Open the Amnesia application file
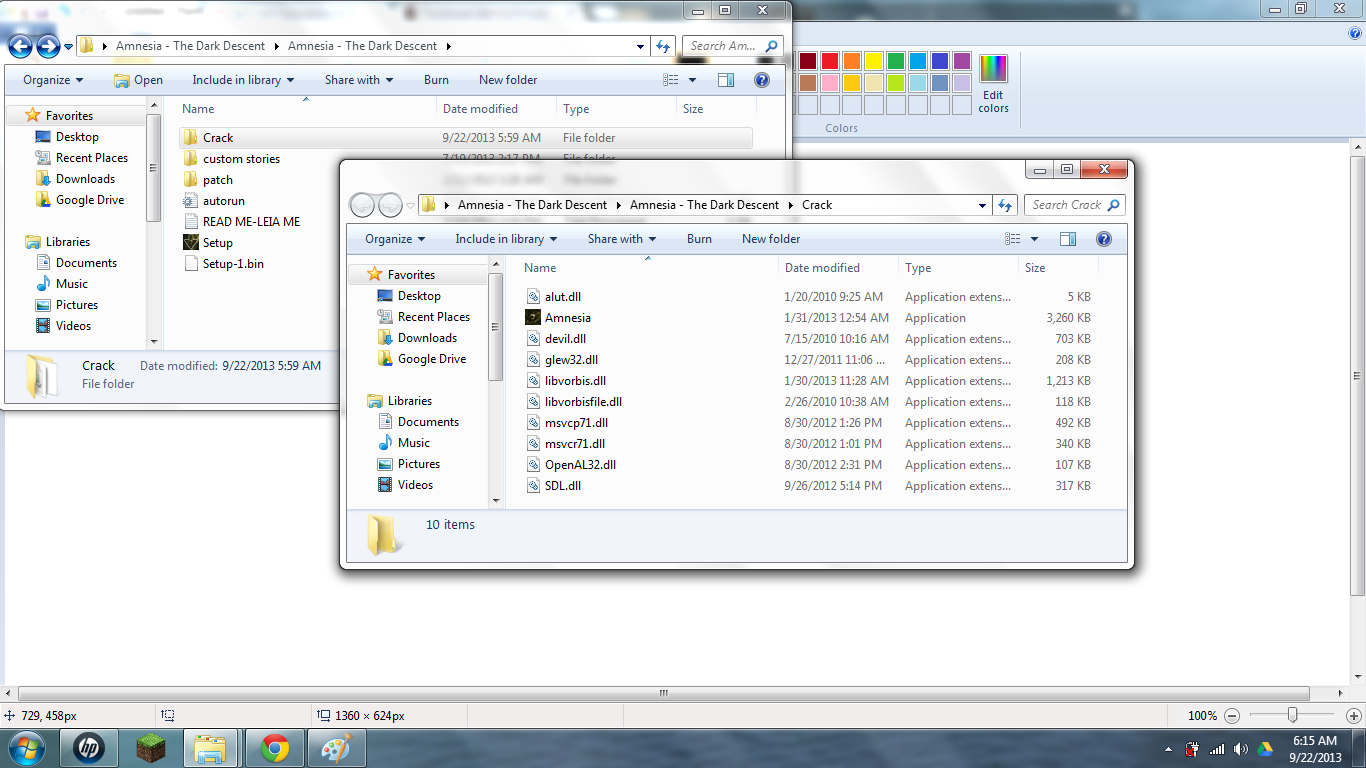The height and width of the screenshot is (768, 1366). [567, 318]
